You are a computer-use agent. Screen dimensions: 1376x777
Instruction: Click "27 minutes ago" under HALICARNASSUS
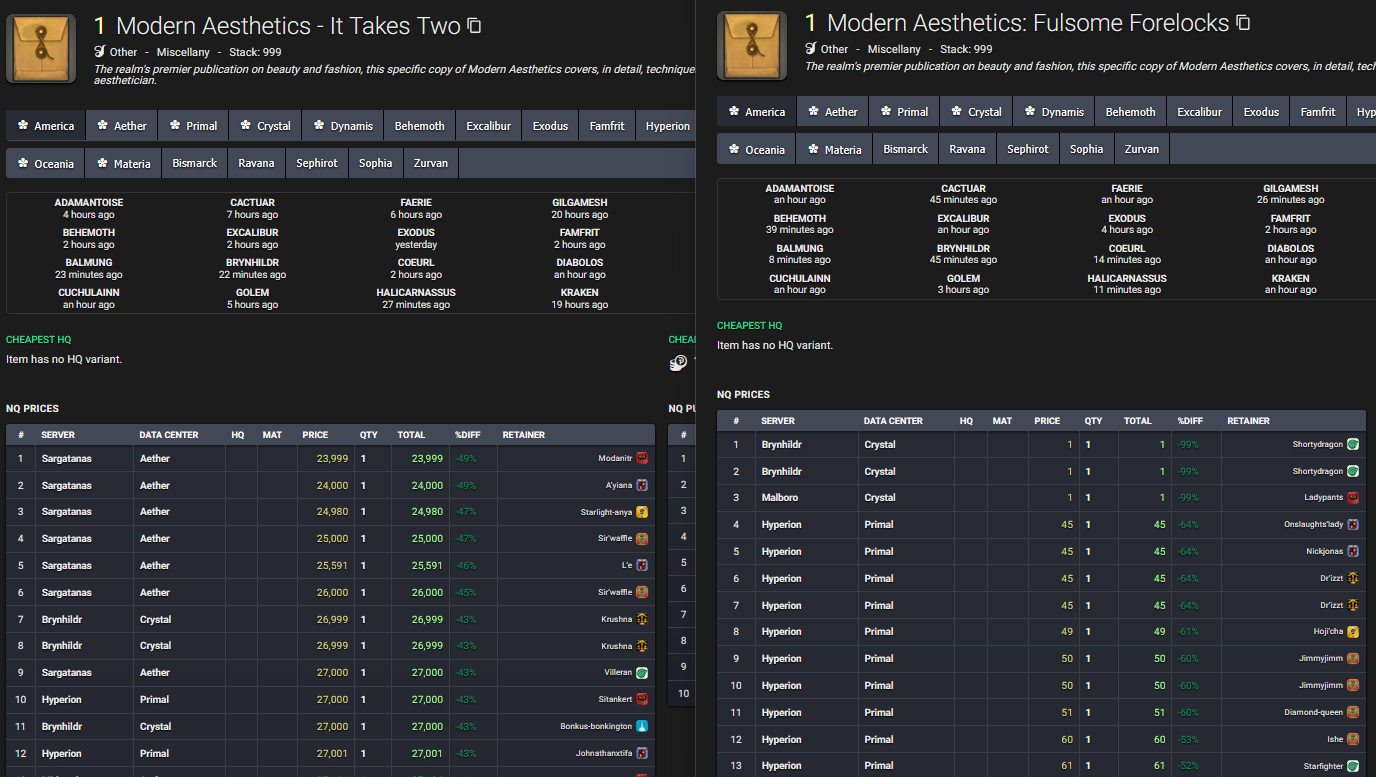(416, 305)
